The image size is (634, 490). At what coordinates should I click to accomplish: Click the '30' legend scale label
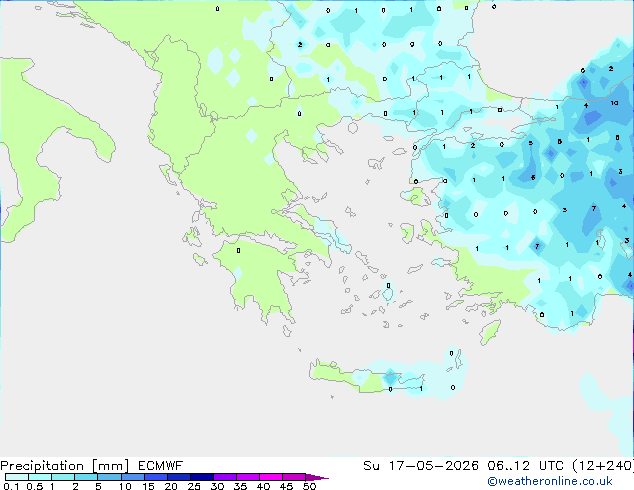click(x=217, y=486)
